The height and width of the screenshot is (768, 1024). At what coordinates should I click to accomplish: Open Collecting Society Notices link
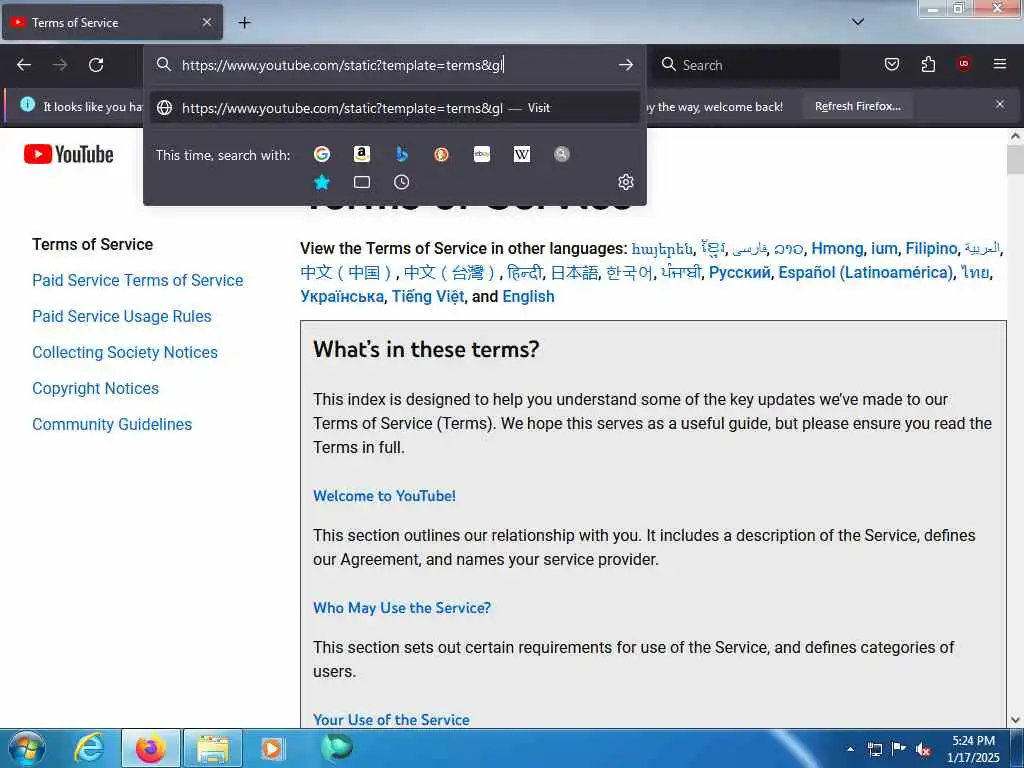pos(125,352)
